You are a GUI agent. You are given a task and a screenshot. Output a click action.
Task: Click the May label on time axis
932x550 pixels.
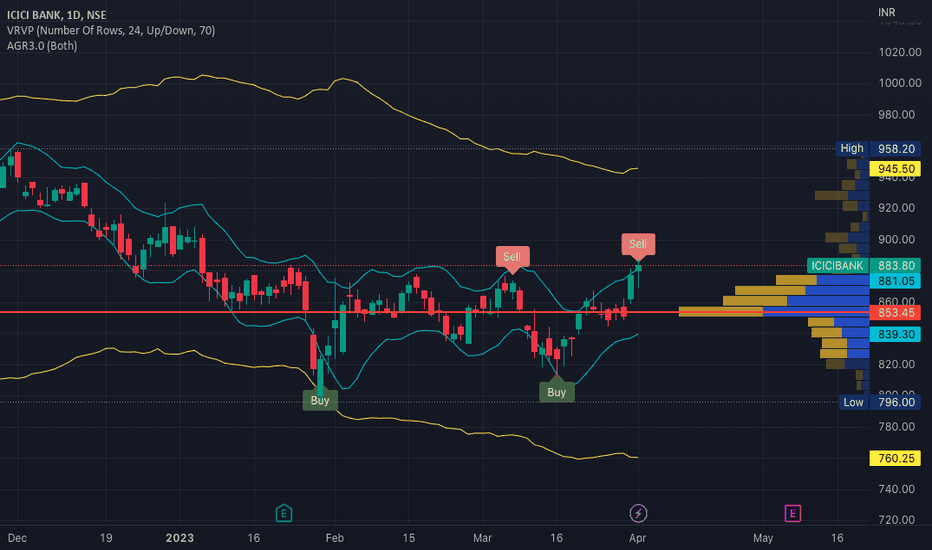[763, 538]
